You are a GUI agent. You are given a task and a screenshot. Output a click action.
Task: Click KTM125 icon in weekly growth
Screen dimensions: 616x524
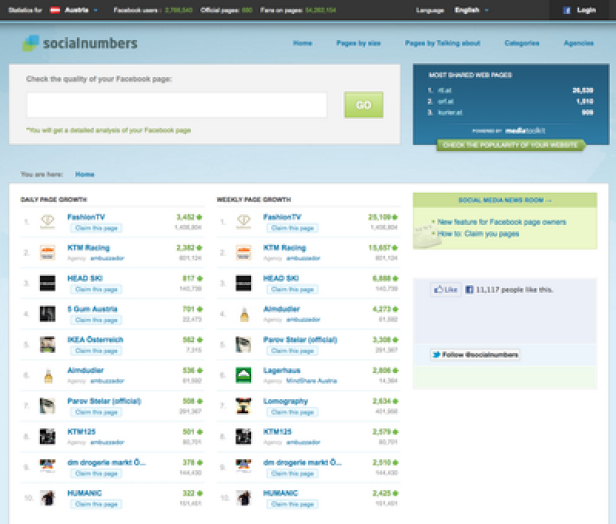pos(244,437)
